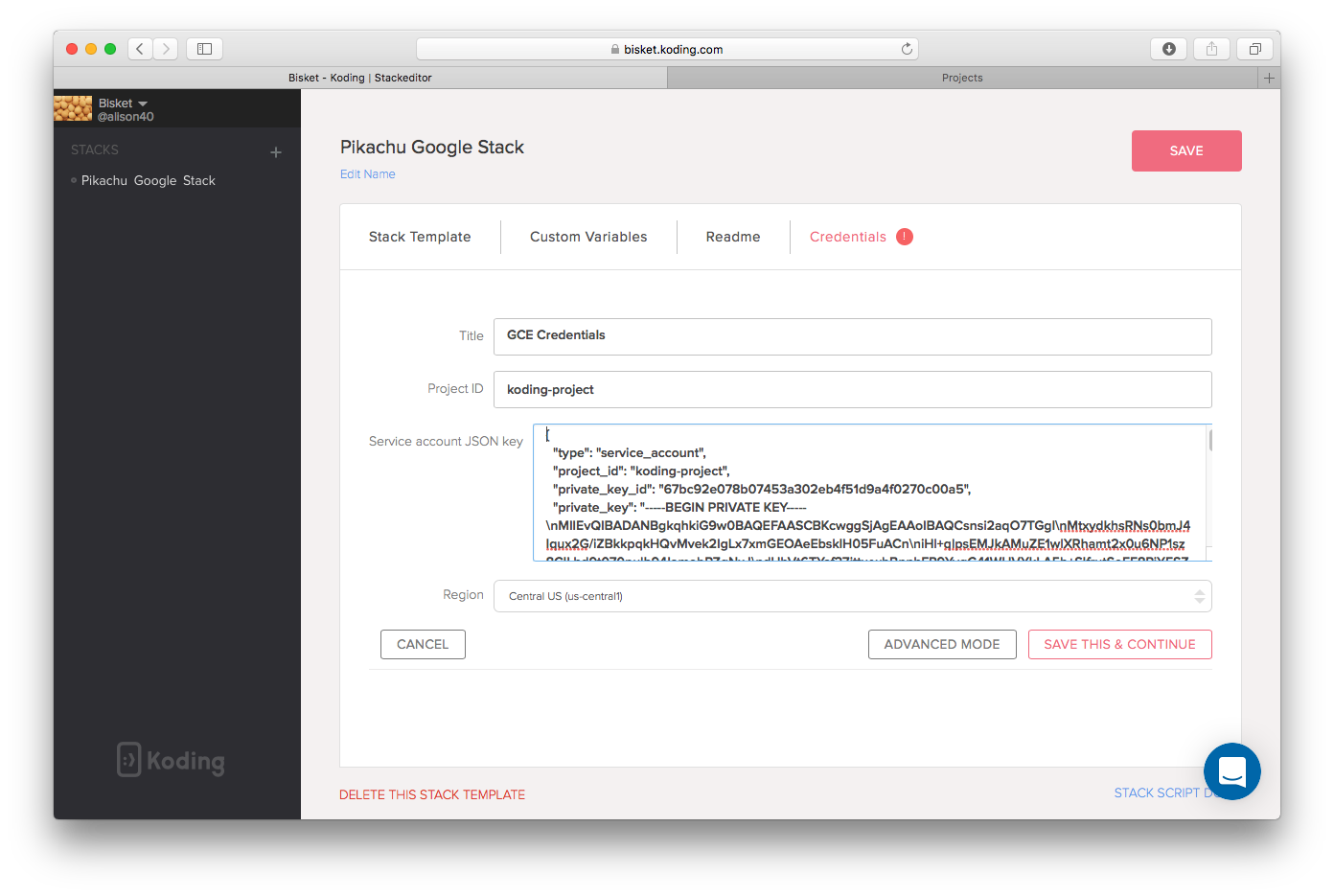
Task: Click the @alison40 username
Action: tap(126, 117)
